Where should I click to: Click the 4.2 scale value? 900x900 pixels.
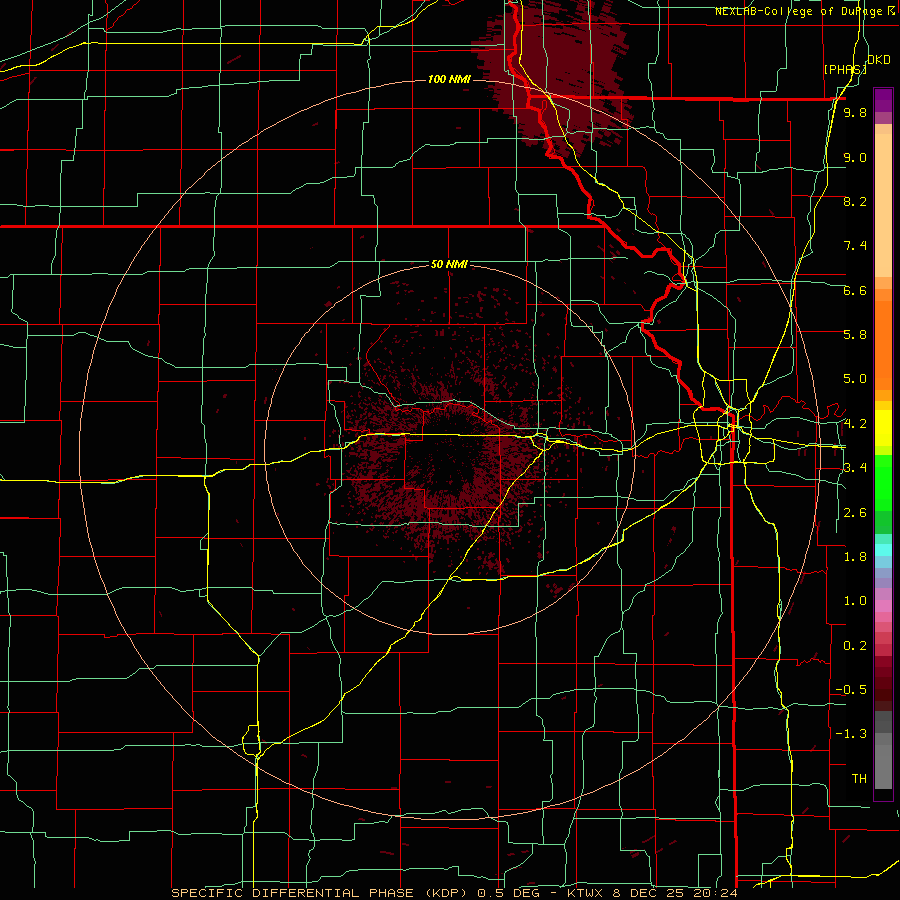pos(855,424)
